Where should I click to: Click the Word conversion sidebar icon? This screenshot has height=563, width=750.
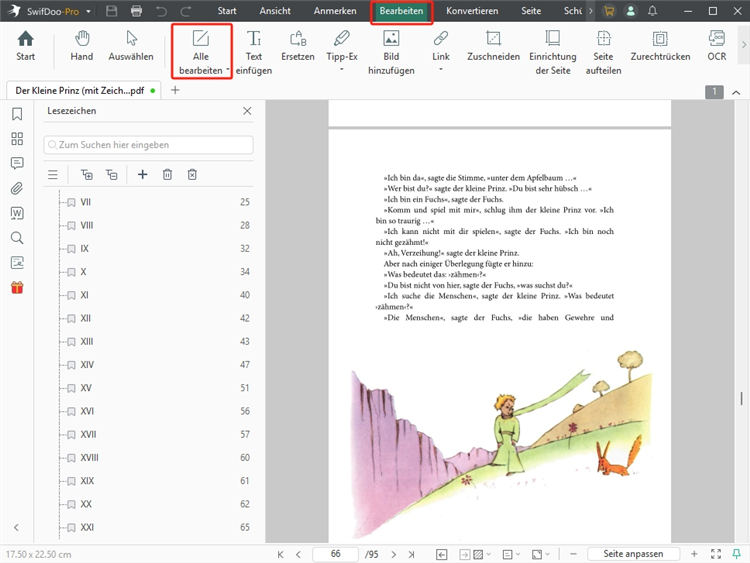coord(17,213)
